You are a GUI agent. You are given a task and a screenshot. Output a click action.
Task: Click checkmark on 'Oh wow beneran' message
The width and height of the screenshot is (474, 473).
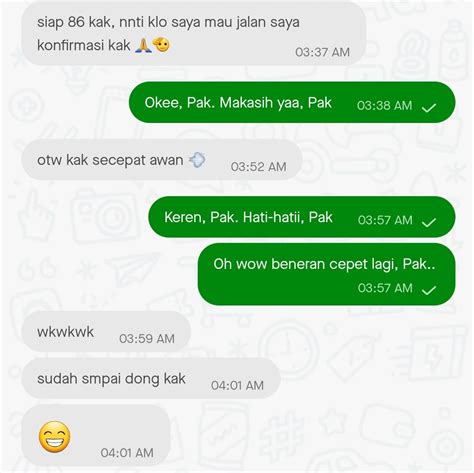pos(429,290)
